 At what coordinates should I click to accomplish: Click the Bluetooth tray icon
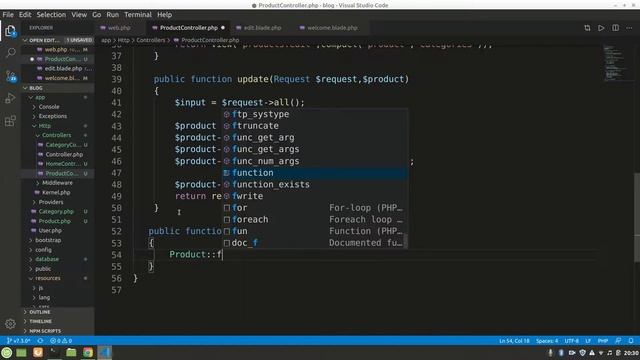(561, 353)
